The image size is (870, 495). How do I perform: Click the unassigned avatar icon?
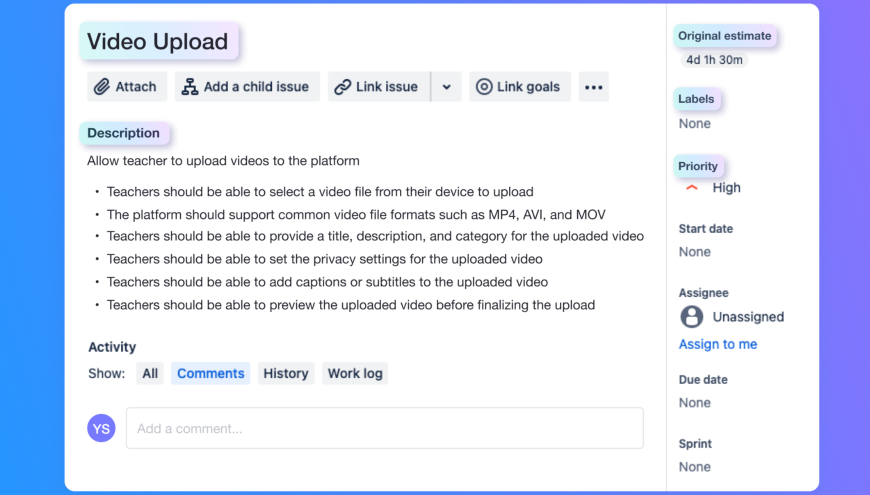(692, 317)
